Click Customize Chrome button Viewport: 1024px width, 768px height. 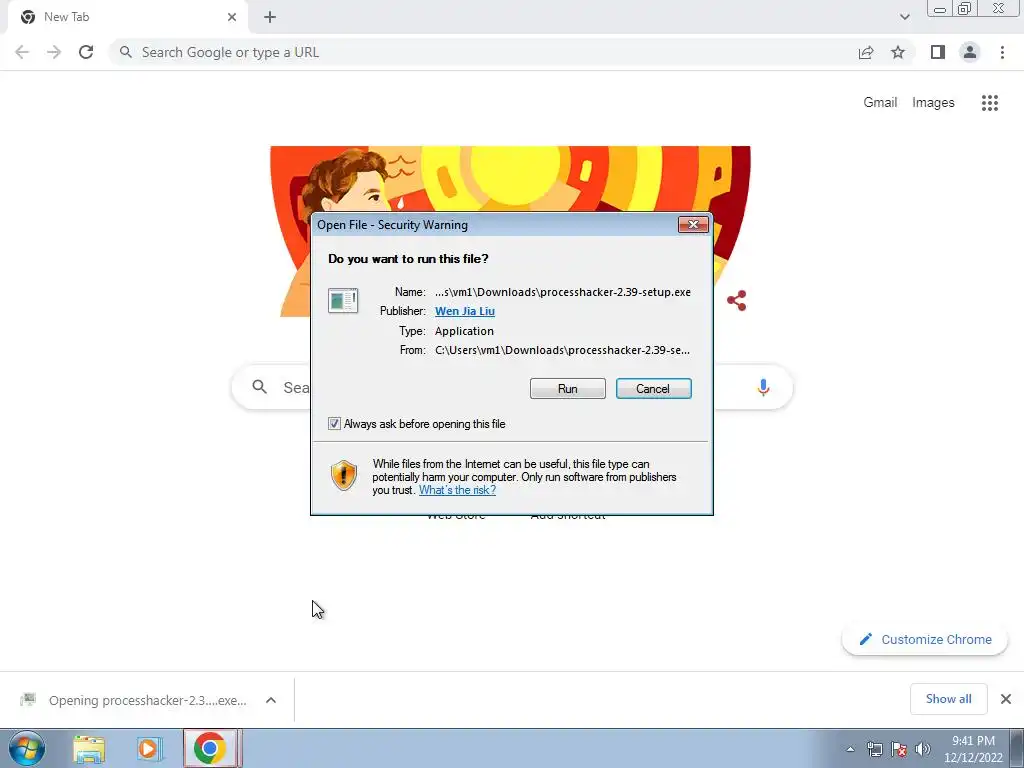pyautogui.click(x=925, y=639)
